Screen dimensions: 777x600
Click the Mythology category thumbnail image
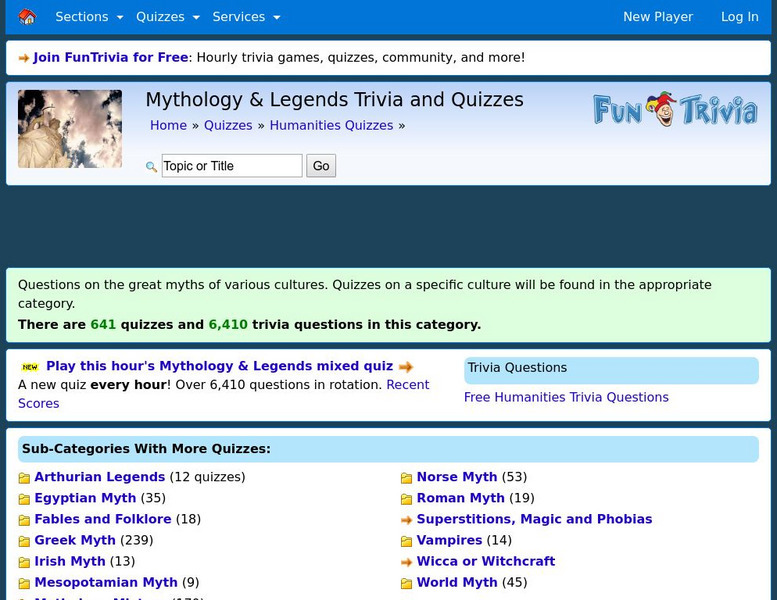click(x=70, y=129)
